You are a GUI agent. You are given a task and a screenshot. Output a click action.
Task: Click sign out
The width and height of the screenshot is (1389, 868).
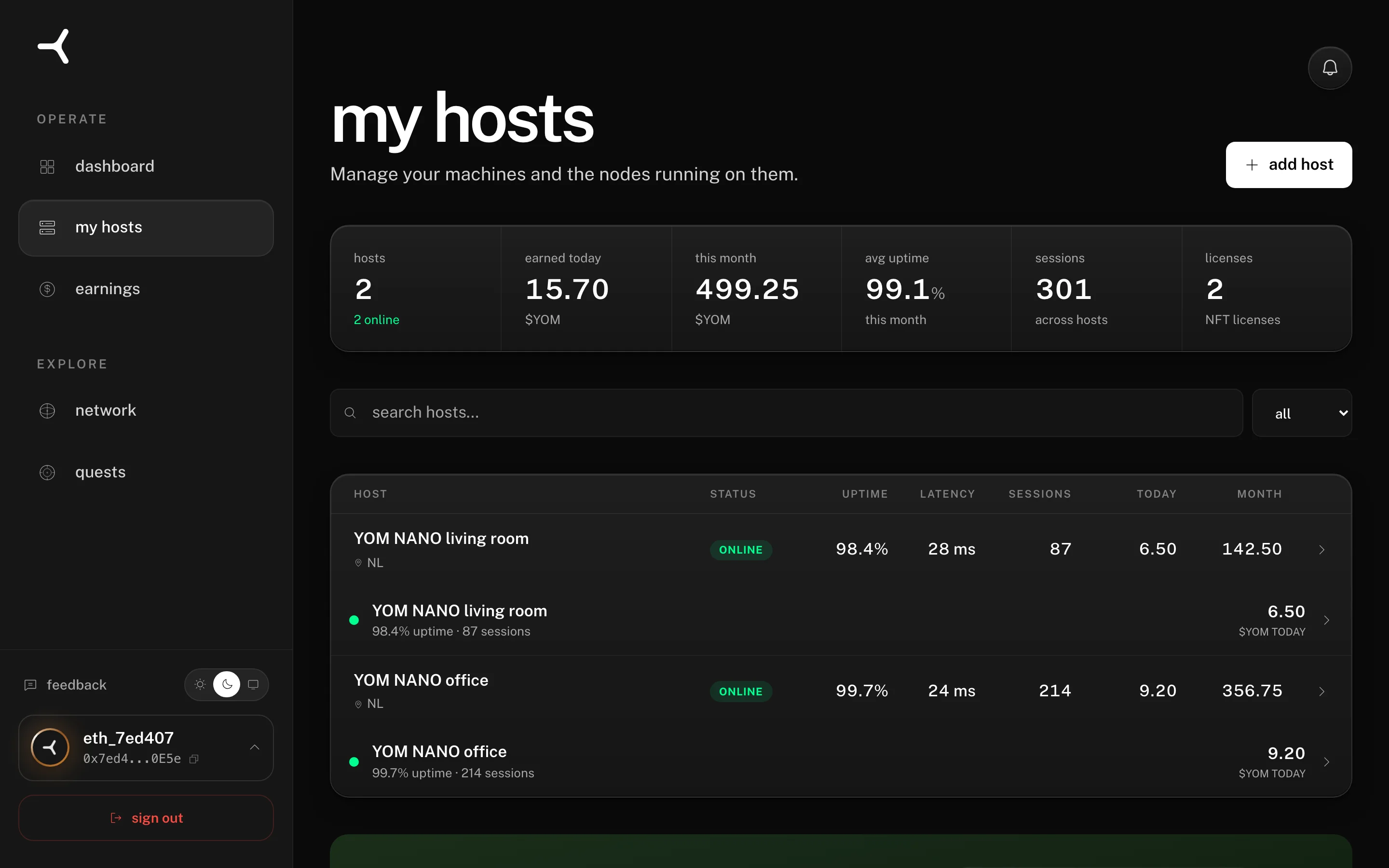[x=146, y=818]
